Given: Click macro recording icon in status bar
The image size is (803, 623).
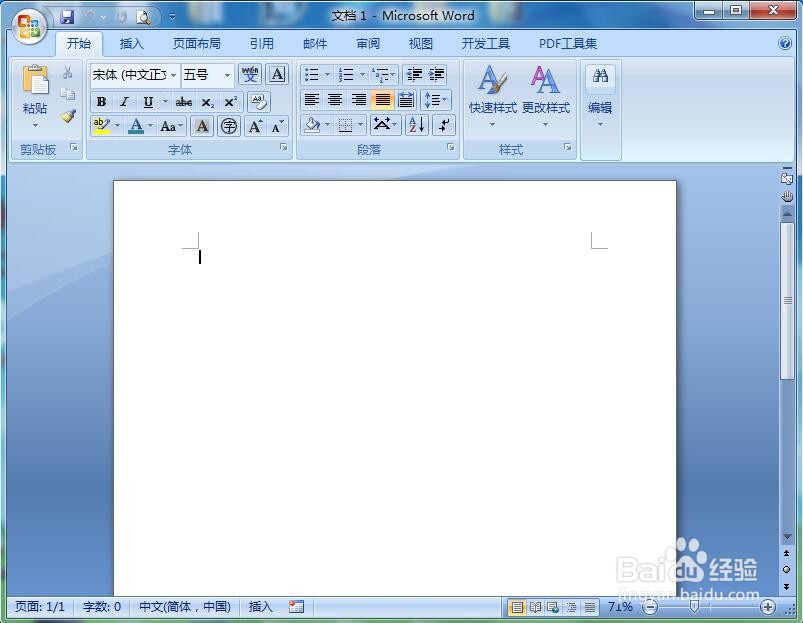Looking at the screenshot, I should (x=297, y=607).
